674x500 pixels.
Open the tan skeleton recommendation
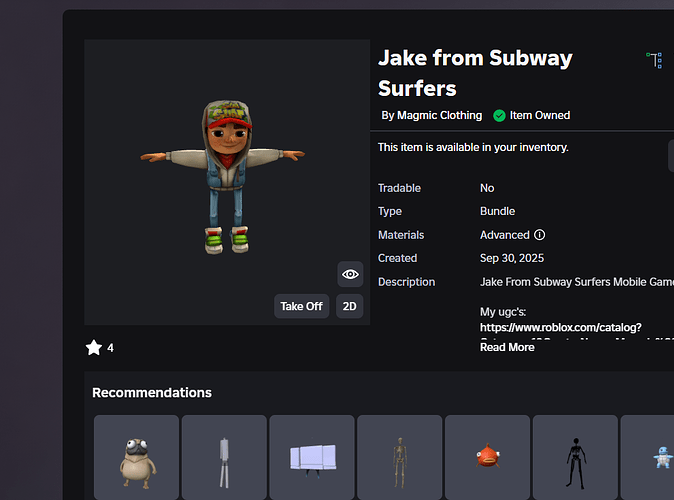[400, 457]
